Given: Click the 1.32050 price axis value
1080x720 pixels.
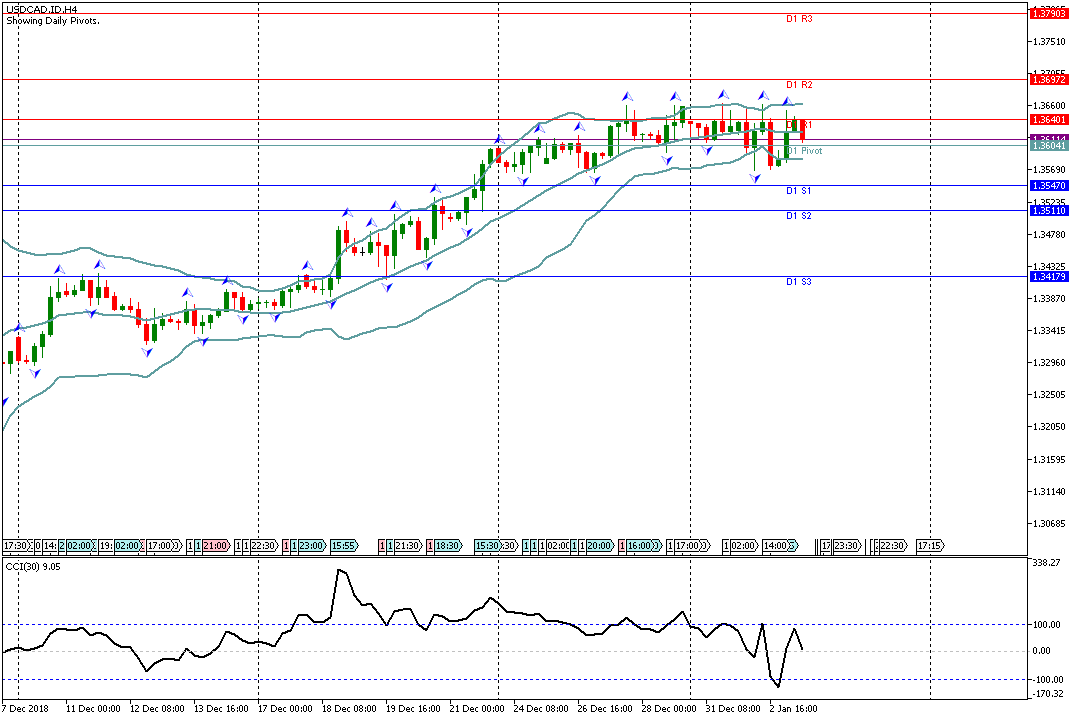Looking at the screenshot, I should [x=1049, y=427].
